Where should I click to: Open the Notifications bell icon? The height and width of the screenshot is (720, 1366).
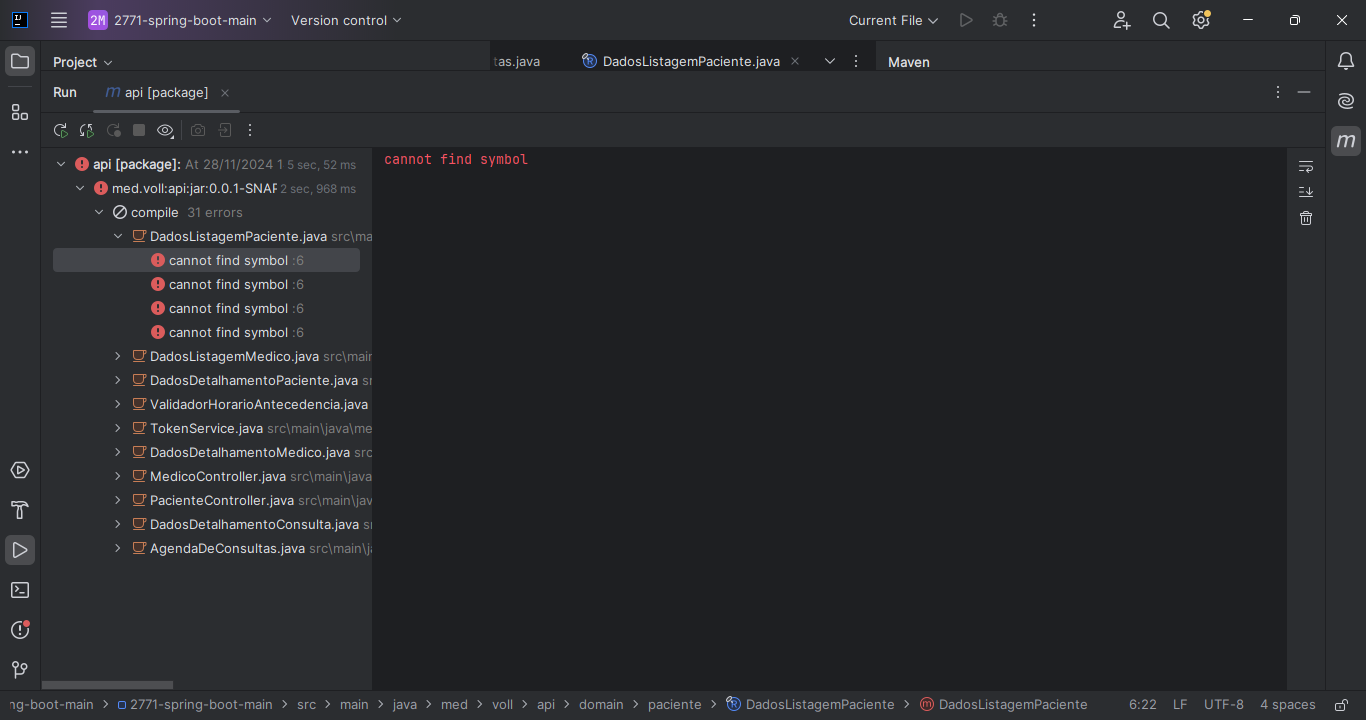click(x=1346, y=61)
